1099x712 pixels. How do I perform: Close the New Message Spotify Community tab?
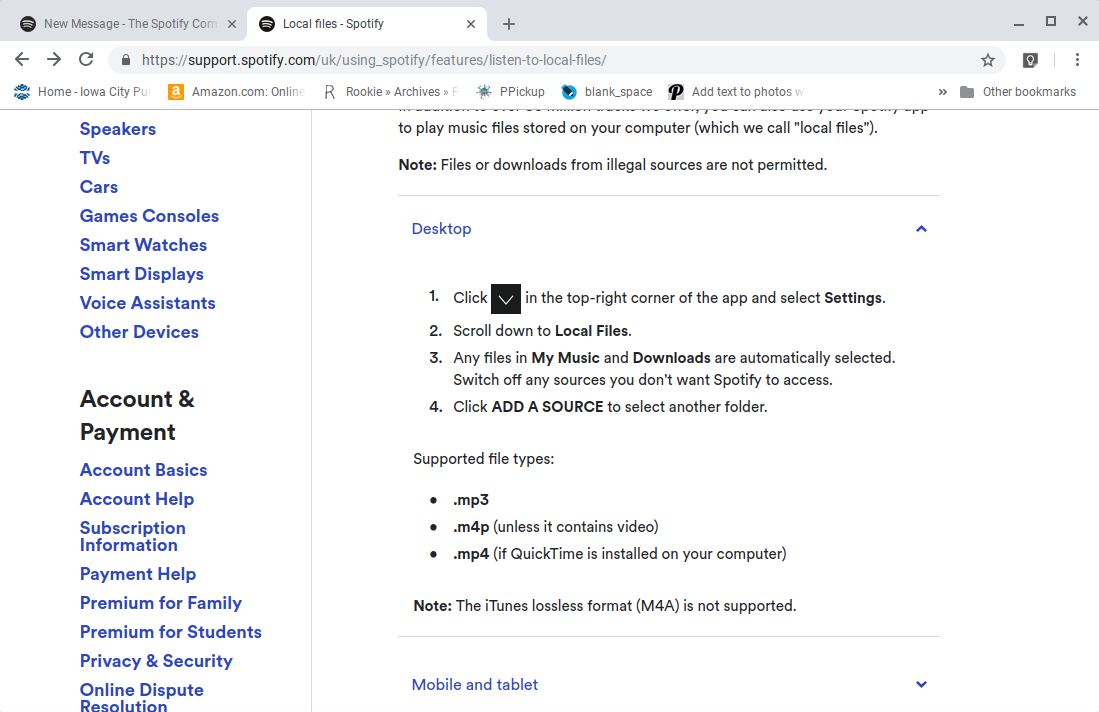click(x=232, y=24)
